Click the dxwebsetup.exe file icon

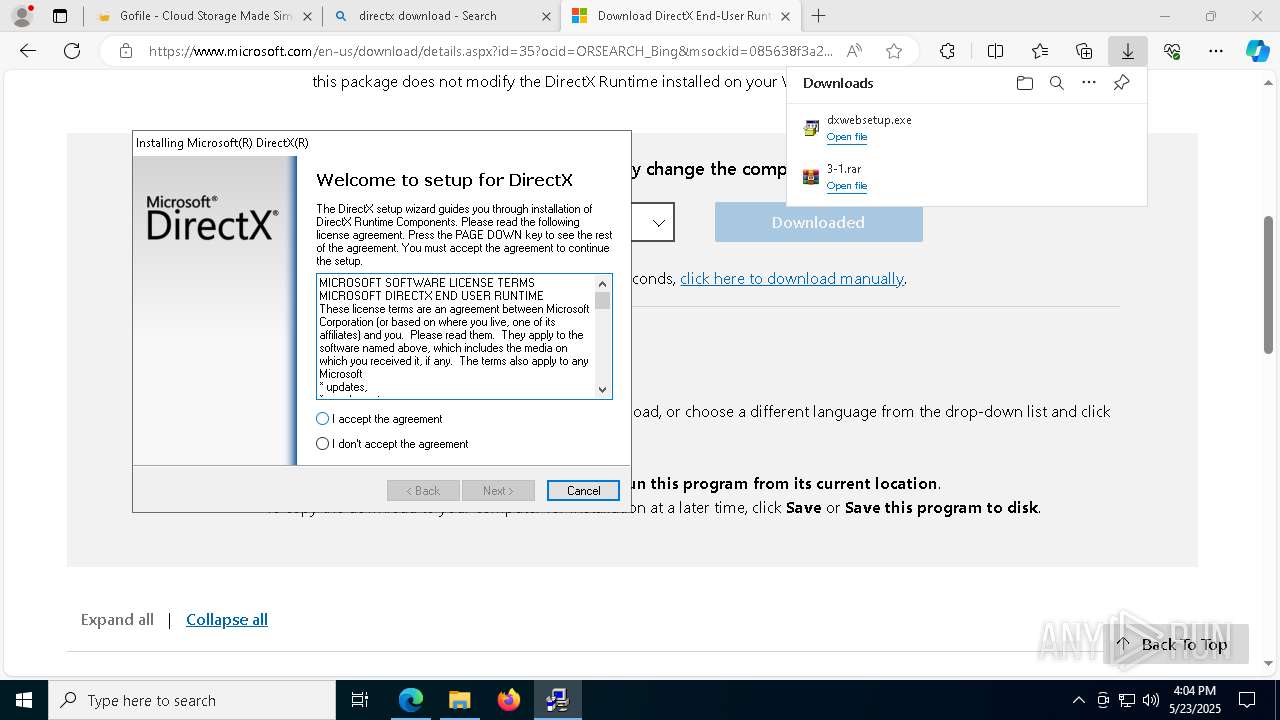811,128
